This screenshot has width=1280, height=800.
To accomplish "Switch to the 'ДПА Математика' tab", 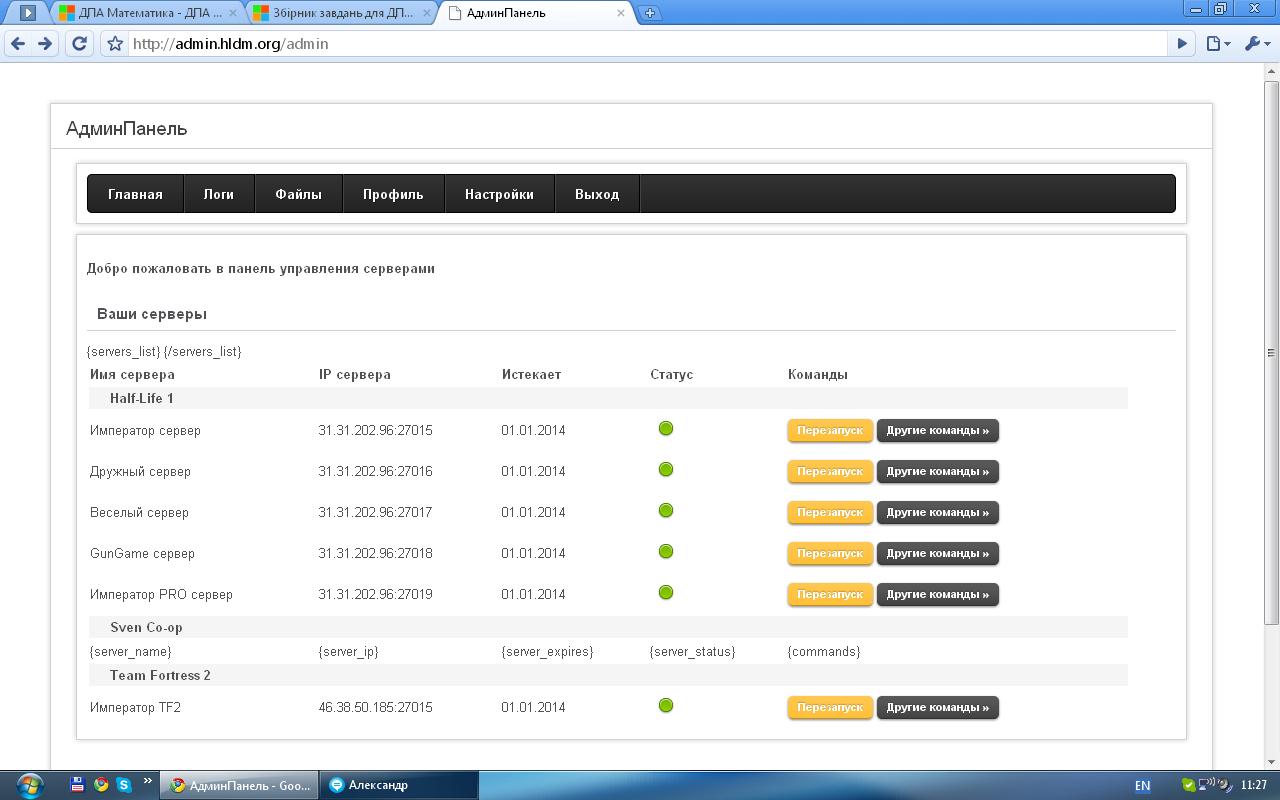I will 147,14.
